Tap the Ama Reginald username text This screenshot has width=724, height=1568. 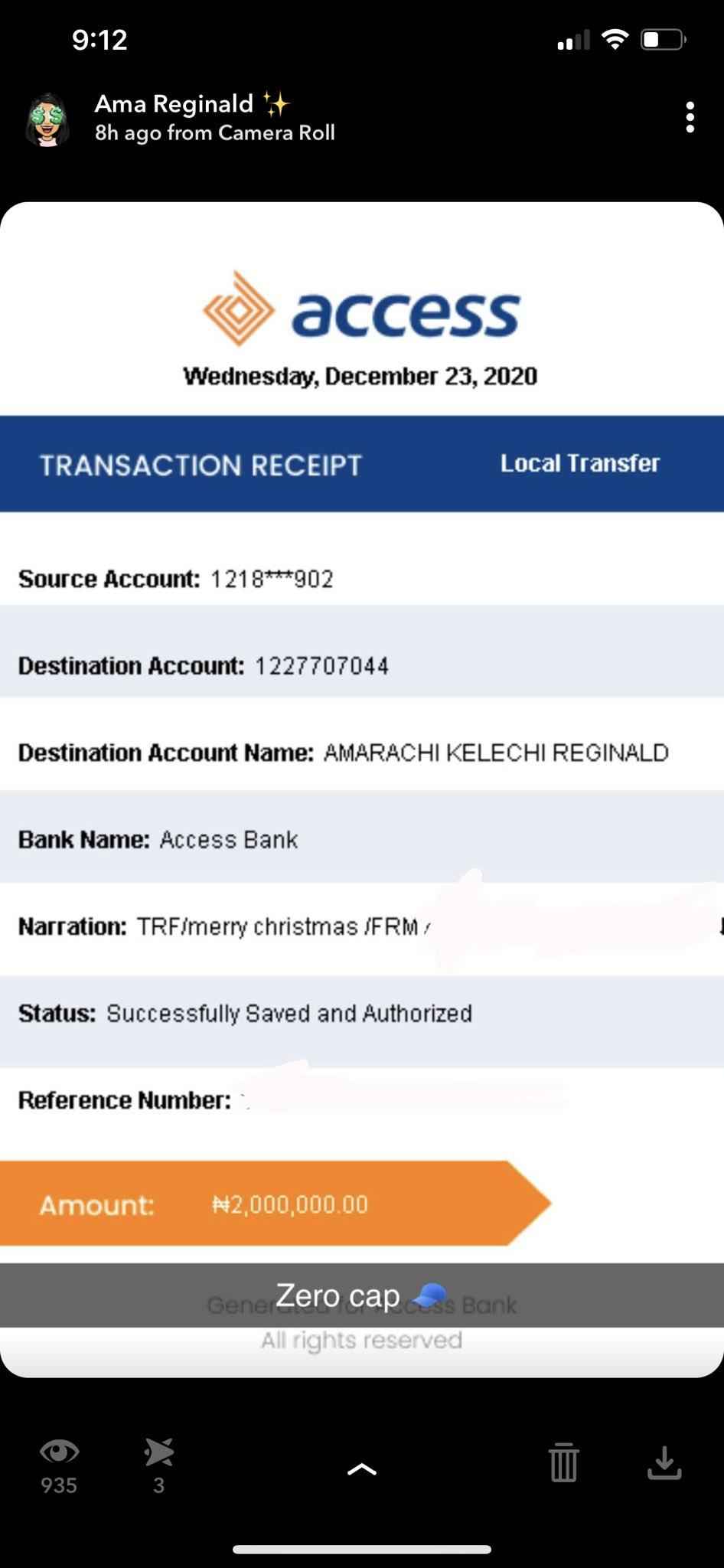(x=174, y=103)
